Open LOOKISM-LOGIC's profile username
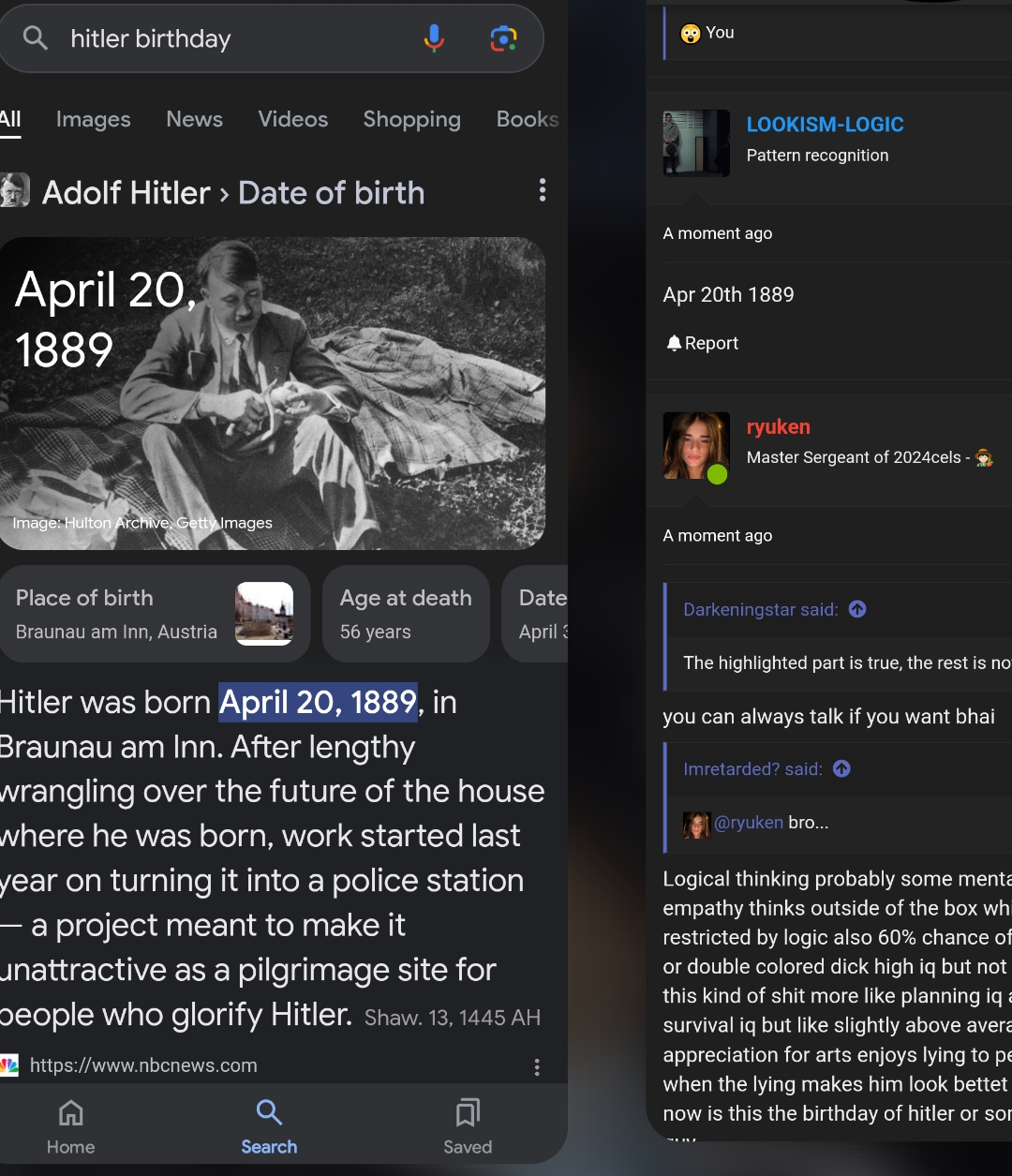 825,125
